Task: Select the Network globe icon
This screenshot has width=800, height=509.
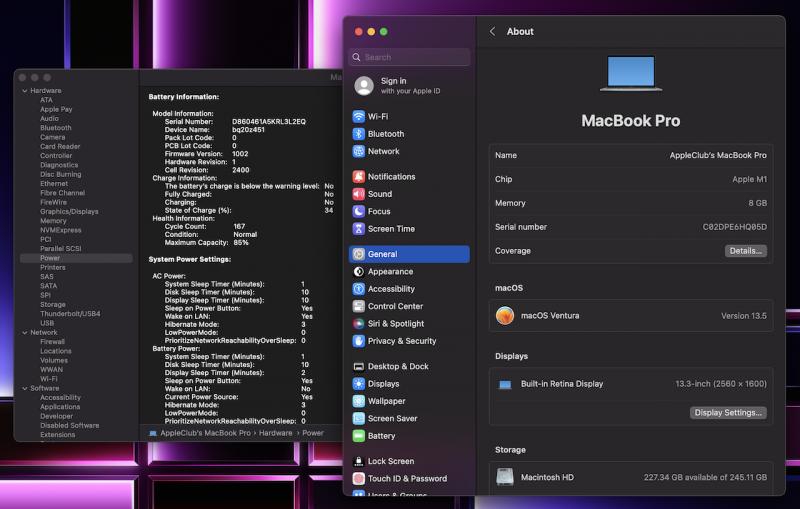Action: click(x=359, y=151)
